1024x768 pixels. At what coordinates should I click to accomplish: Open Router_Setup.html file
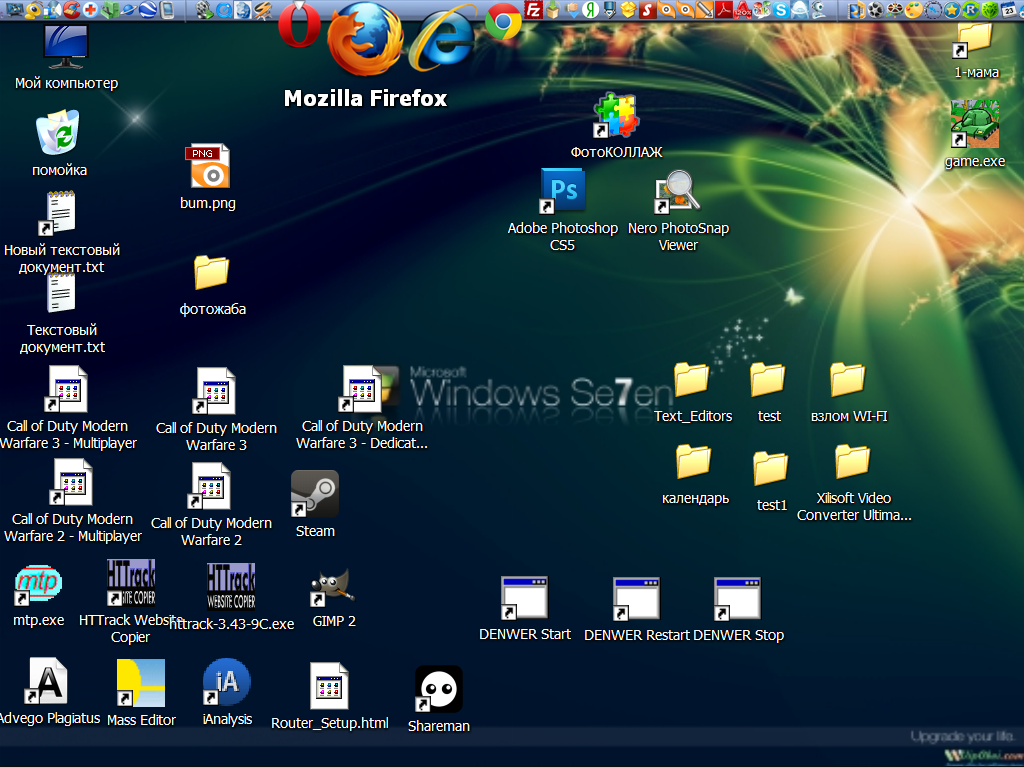pos(329,686)
